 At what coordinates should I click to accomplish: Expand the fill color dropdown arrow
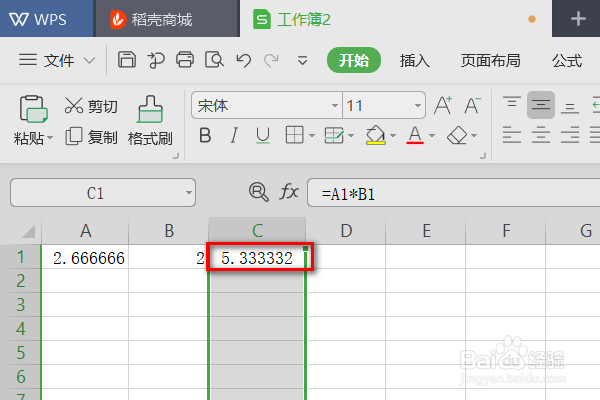coord(393,136)
